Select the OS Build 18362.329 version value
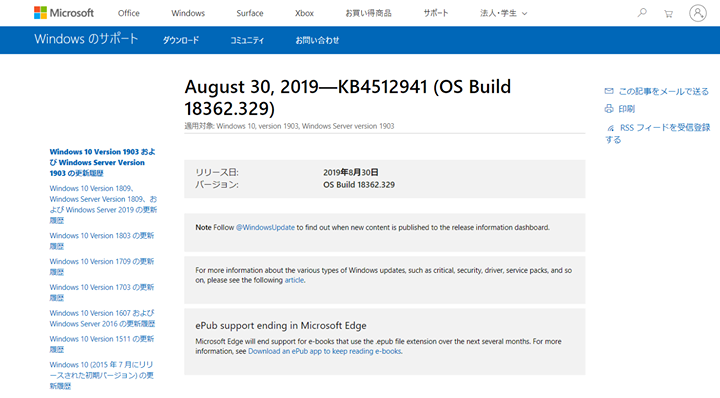 pyautogui.click(x=359, y=185)
